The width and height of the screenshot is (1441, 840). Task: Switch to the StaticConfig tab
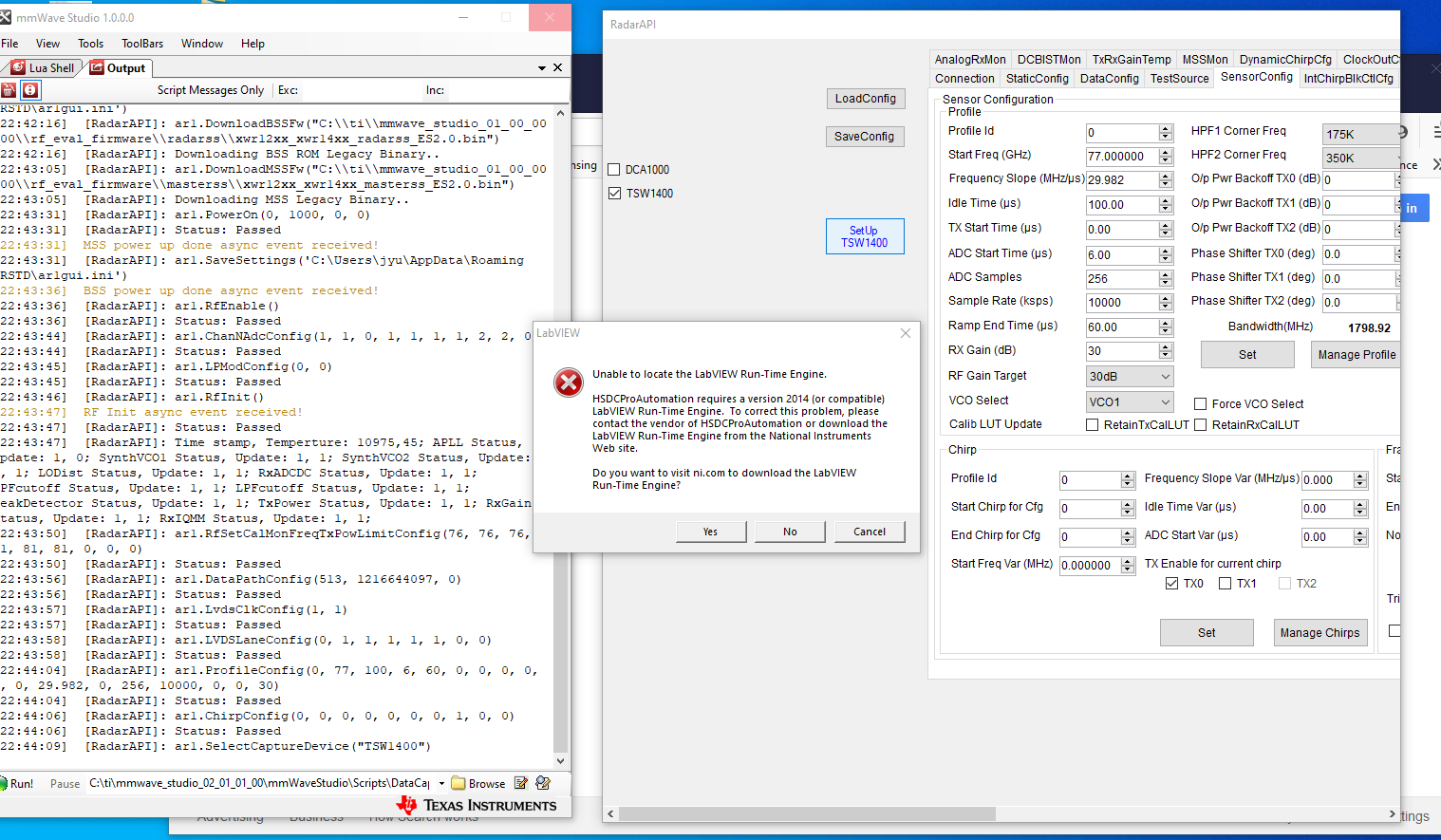tap(1038, 79)
